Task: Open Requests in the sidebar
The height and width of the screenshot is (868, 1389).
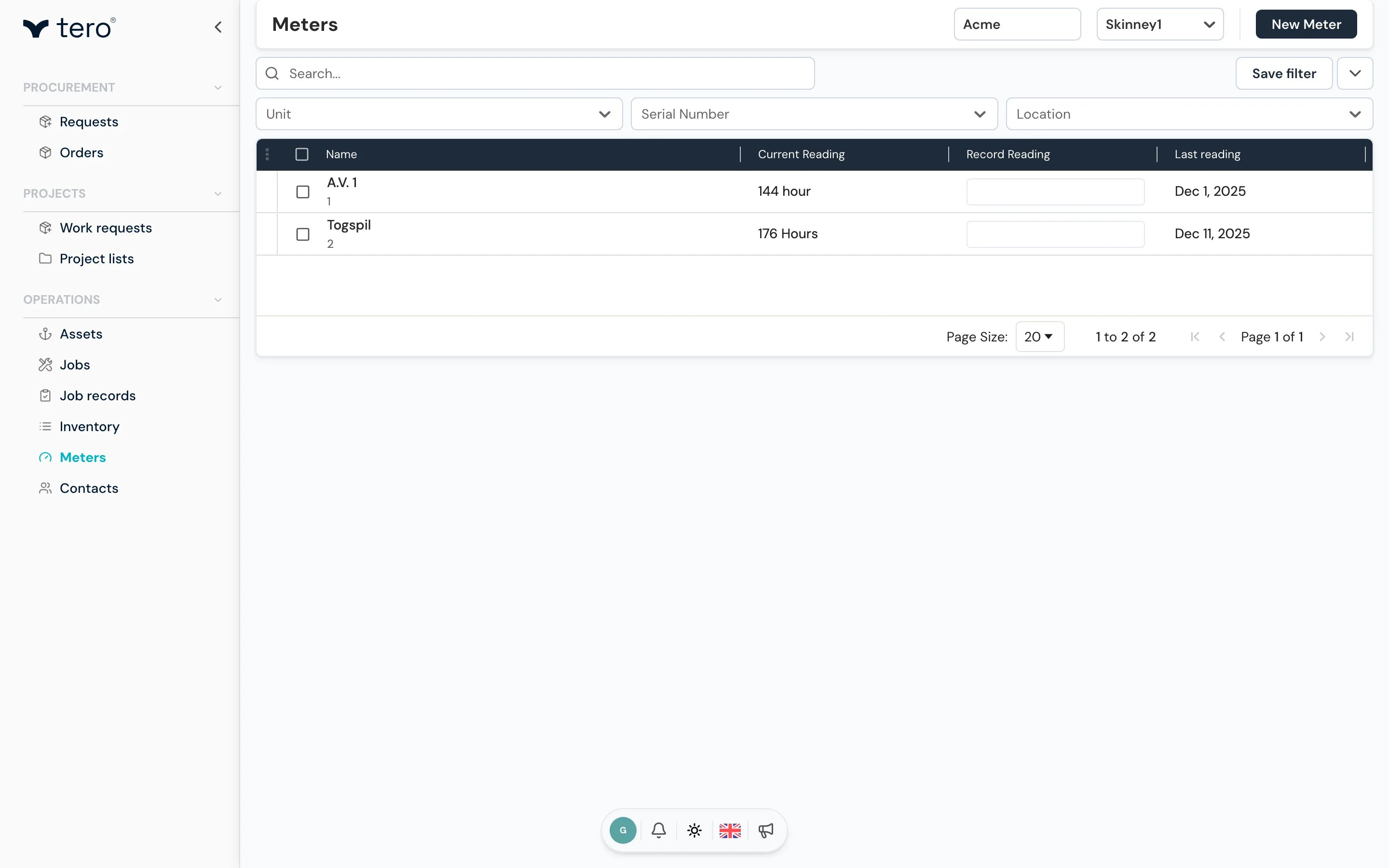Action: pos(89,122)
